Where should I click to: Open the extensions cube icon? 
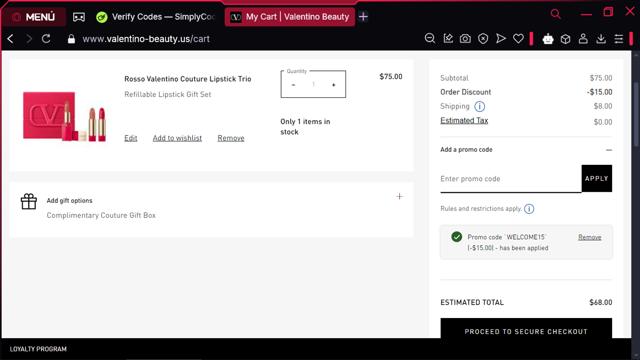[x=565, y=39]
